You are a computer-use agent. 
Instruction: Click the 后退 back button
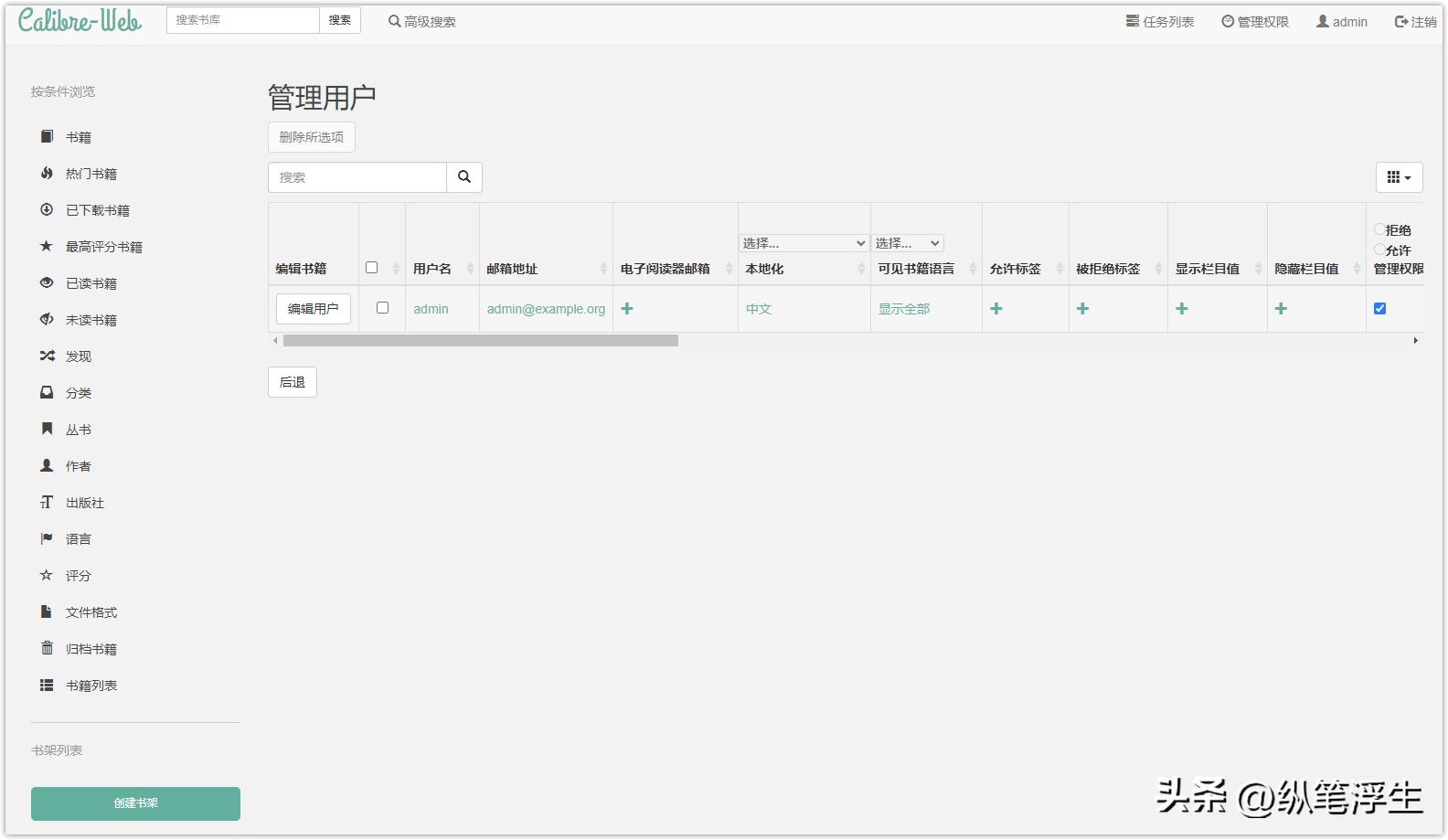[293, 382]
